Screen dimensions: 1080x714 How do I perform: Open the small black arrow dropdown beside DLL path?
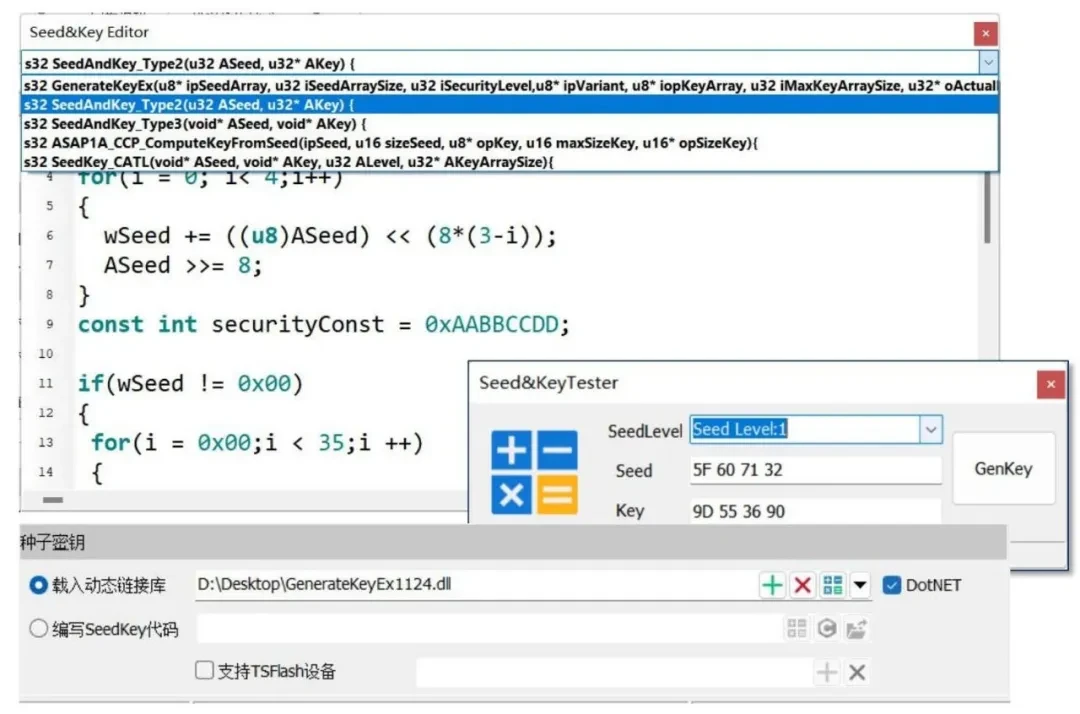click(859, 586)
